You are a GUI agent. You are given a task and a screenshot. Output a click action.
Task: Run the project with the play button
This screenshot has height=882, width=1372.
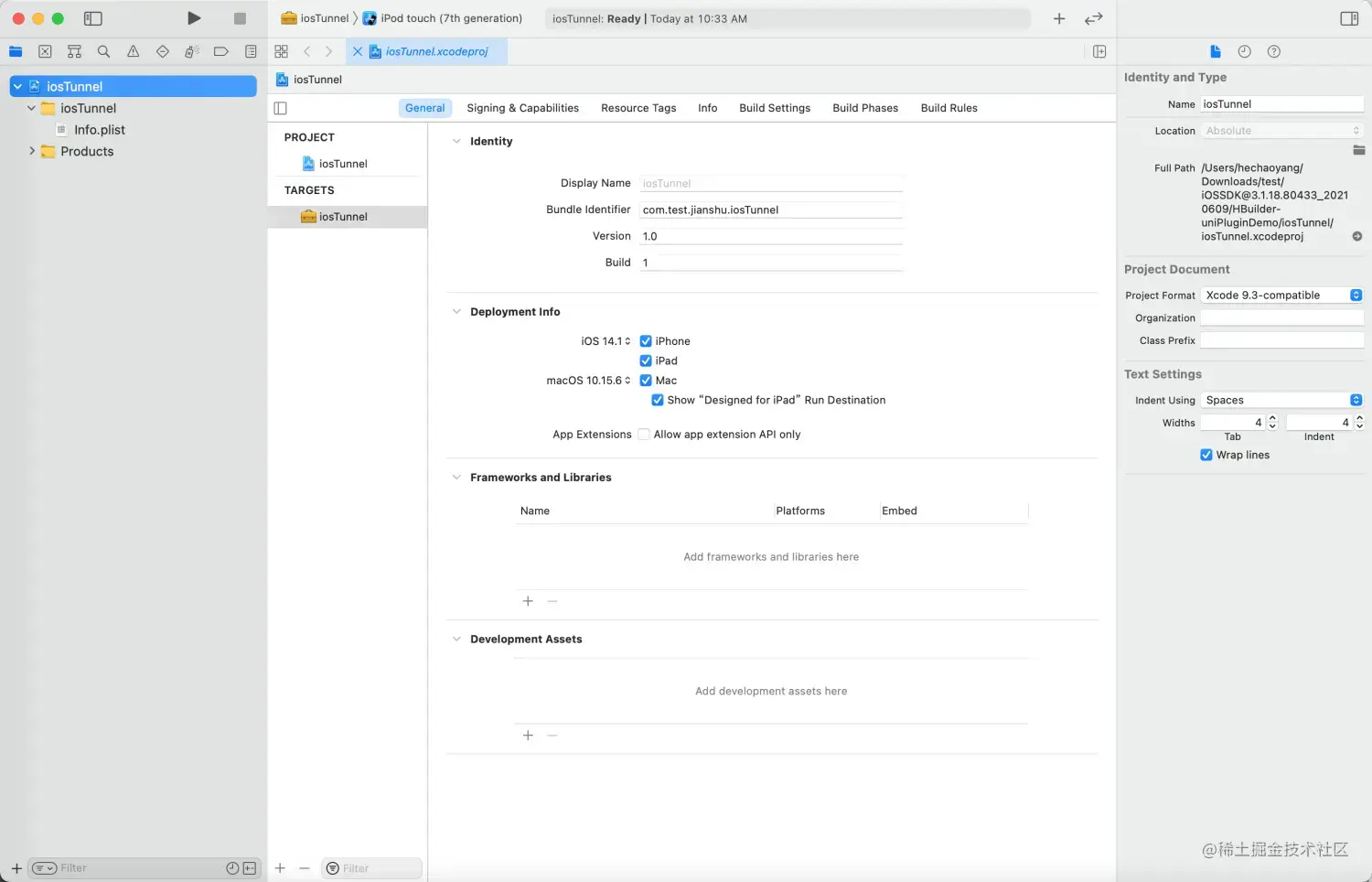pyautogui.click(x=194, y=18)
